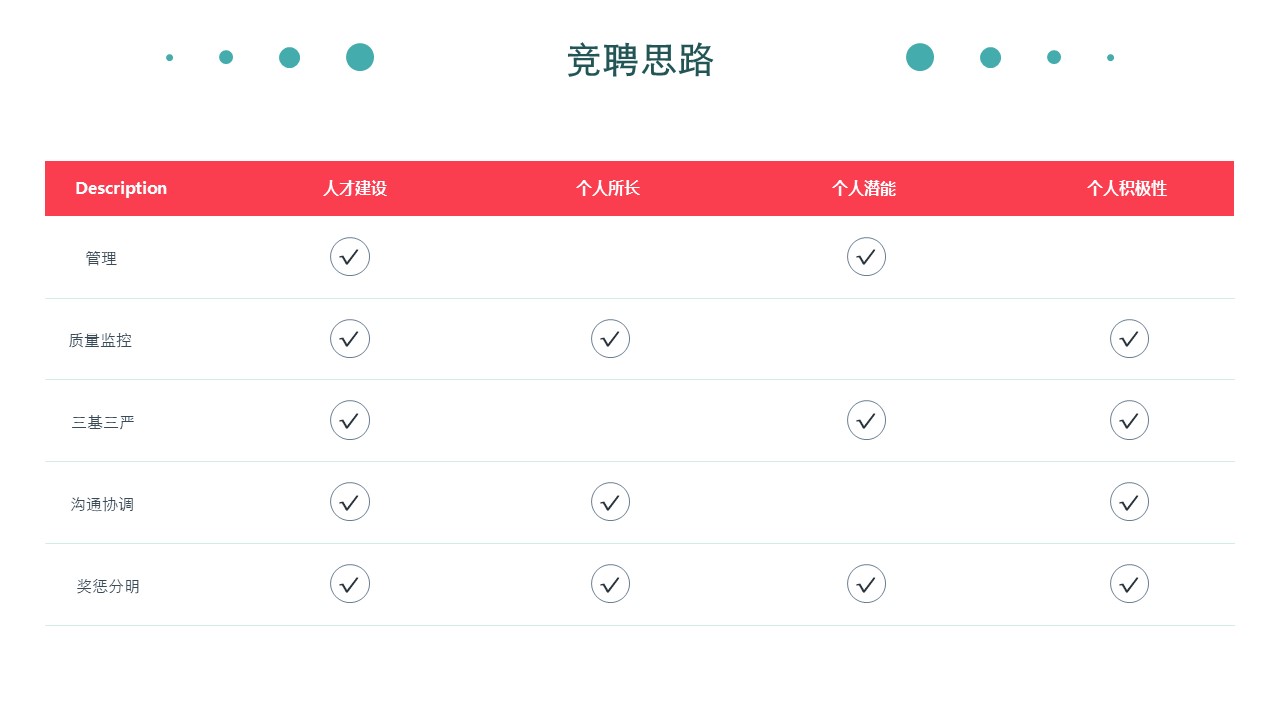Click the largest teal dot right of title
Screen dimensions: 1280x720
click(x=920, y=57)
